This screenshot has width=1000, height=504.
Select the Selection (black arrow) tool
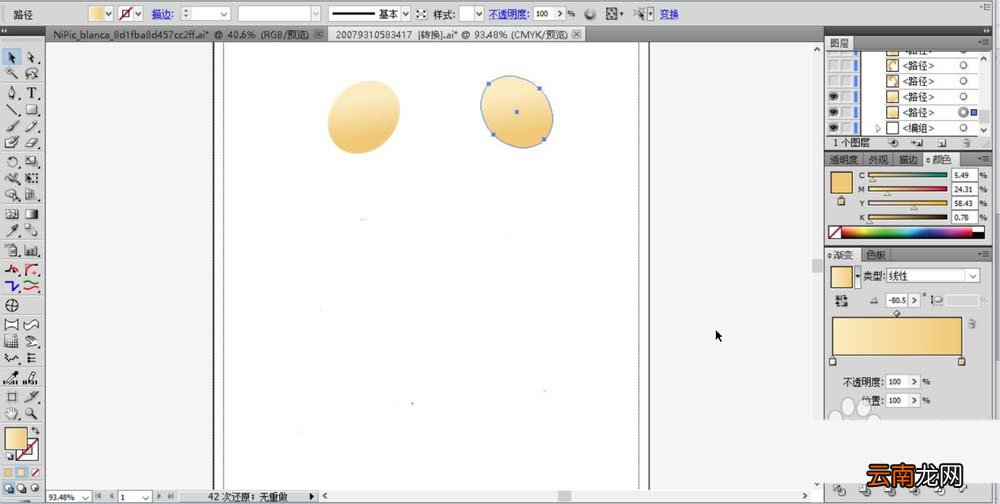point(11,58)
